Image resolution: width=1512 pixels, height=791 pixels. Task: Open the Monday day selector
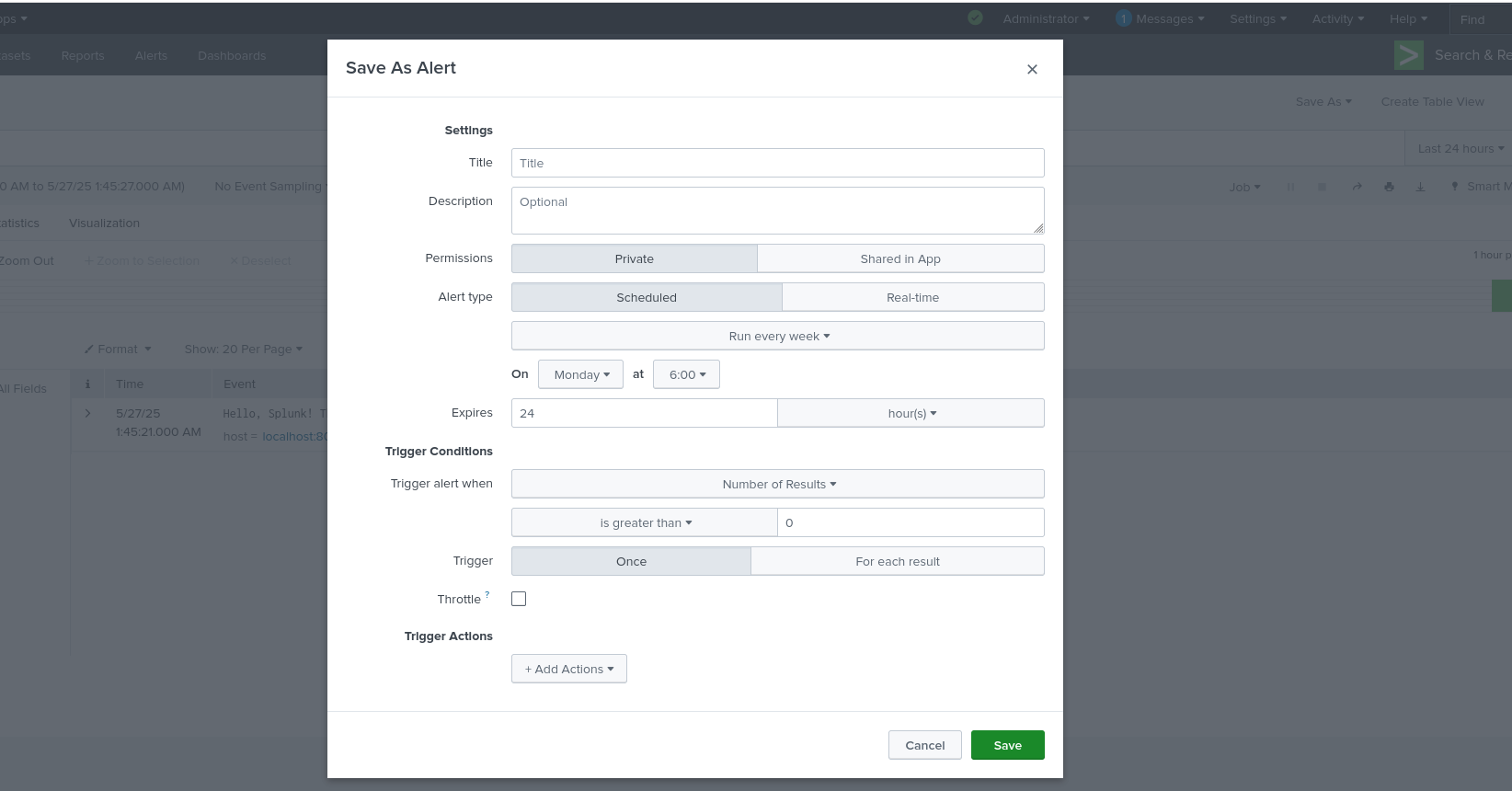tap(580, 374)
